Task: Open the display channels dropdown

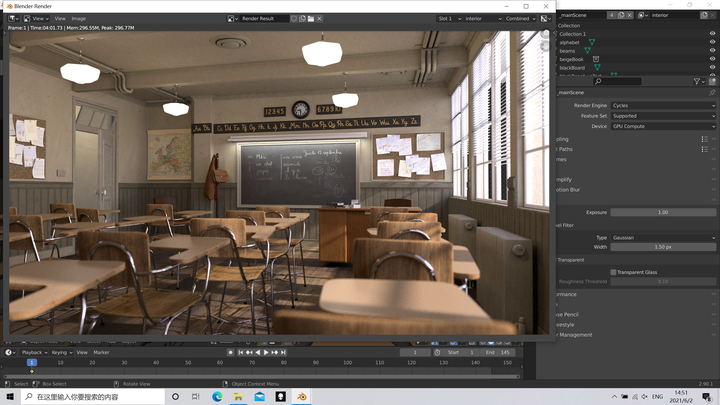Action: [546, 19]
